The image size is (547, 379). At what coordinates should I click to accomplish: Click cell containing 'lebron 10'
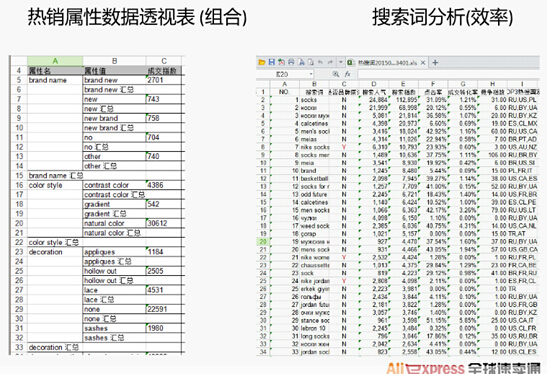[x=314, y=328]
